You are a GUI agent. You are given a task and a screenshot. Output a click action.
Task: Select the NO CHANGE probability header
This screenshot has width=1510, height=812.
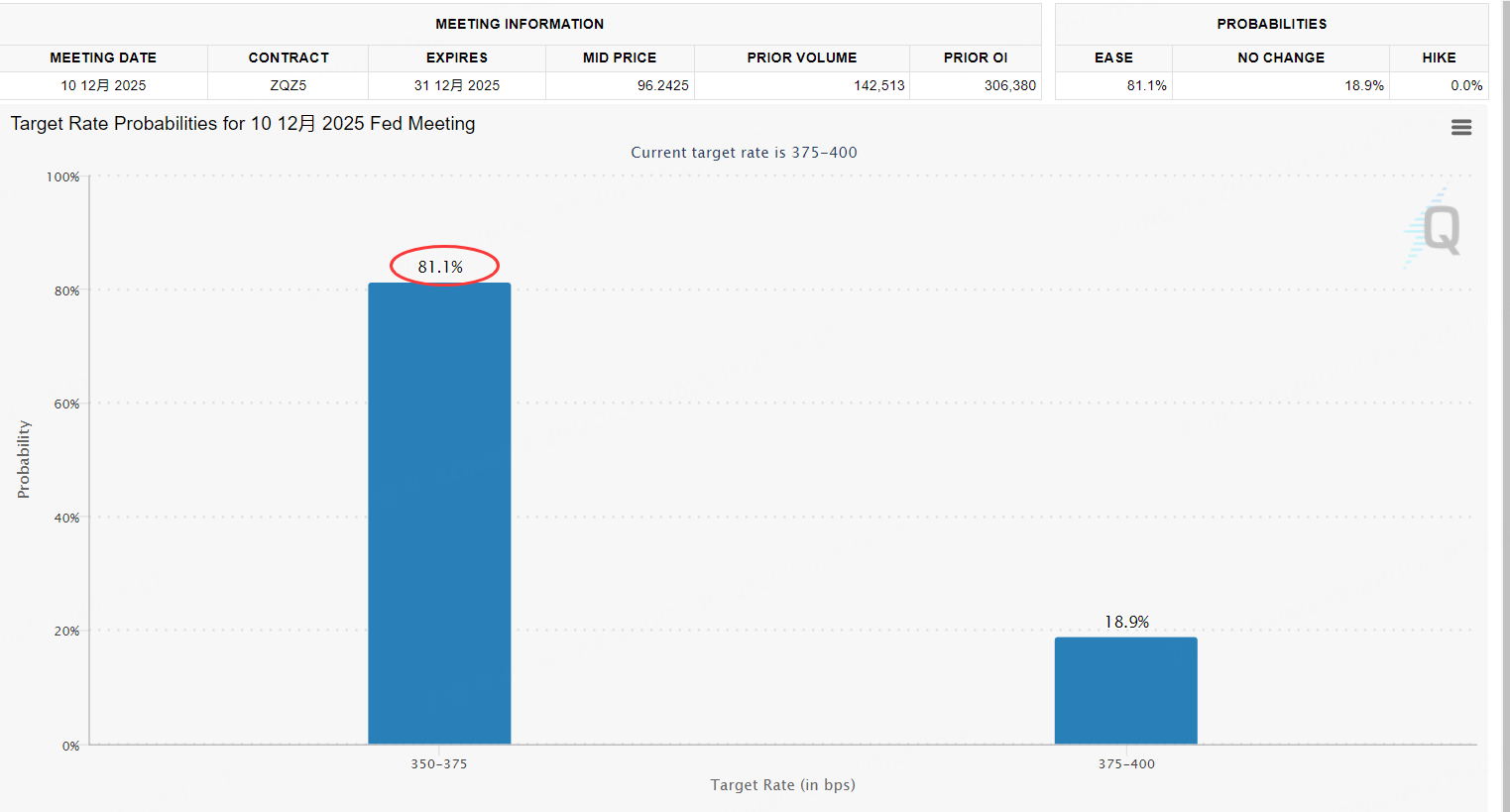pyautogui.click(x=1281, y=58)
